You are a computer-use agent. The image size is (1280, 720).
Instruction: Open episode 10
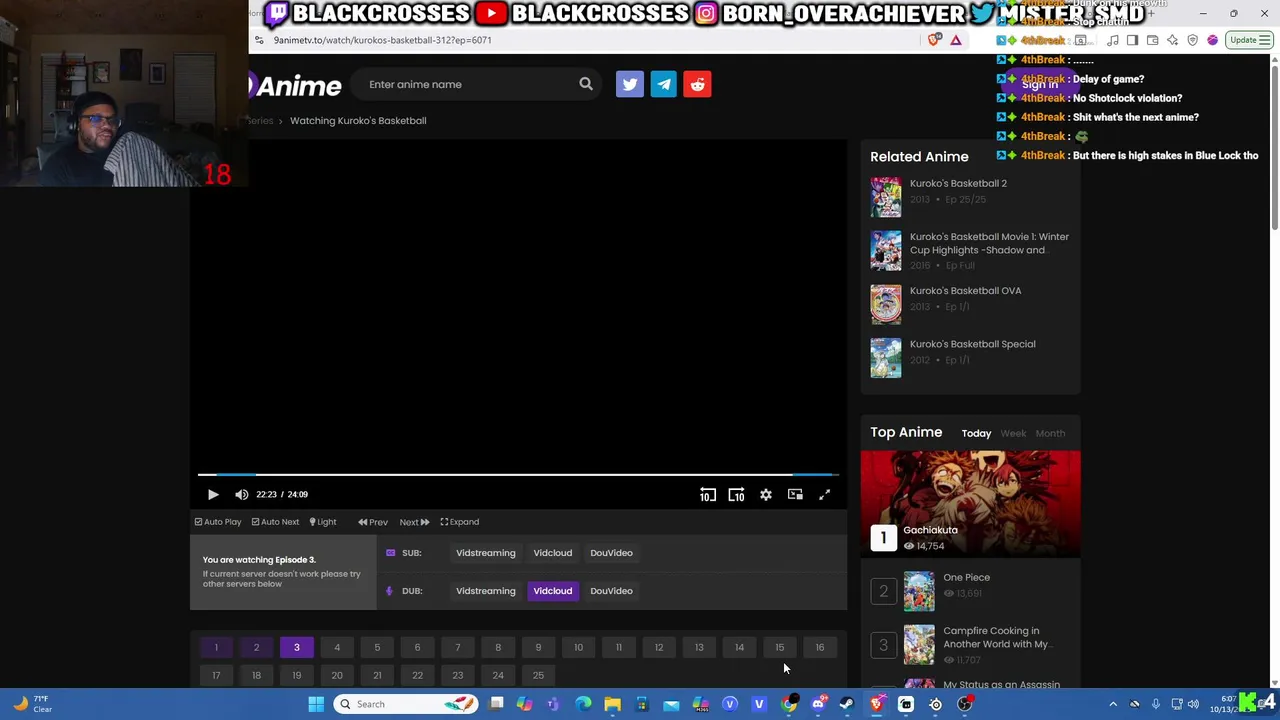tap(578, 647)
